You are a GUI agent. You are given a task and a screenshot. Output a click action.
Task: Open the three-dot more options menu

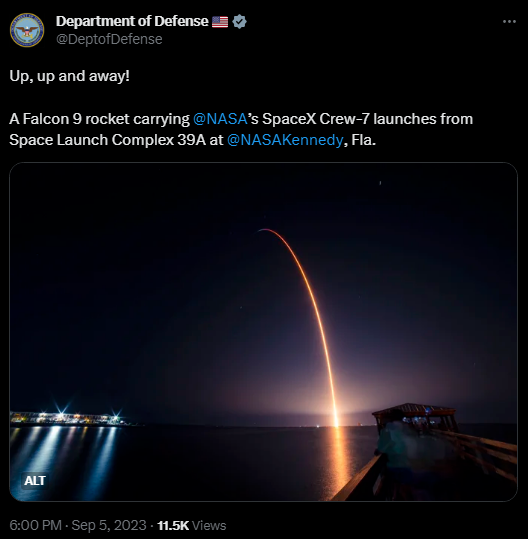[x=509, y=21]
